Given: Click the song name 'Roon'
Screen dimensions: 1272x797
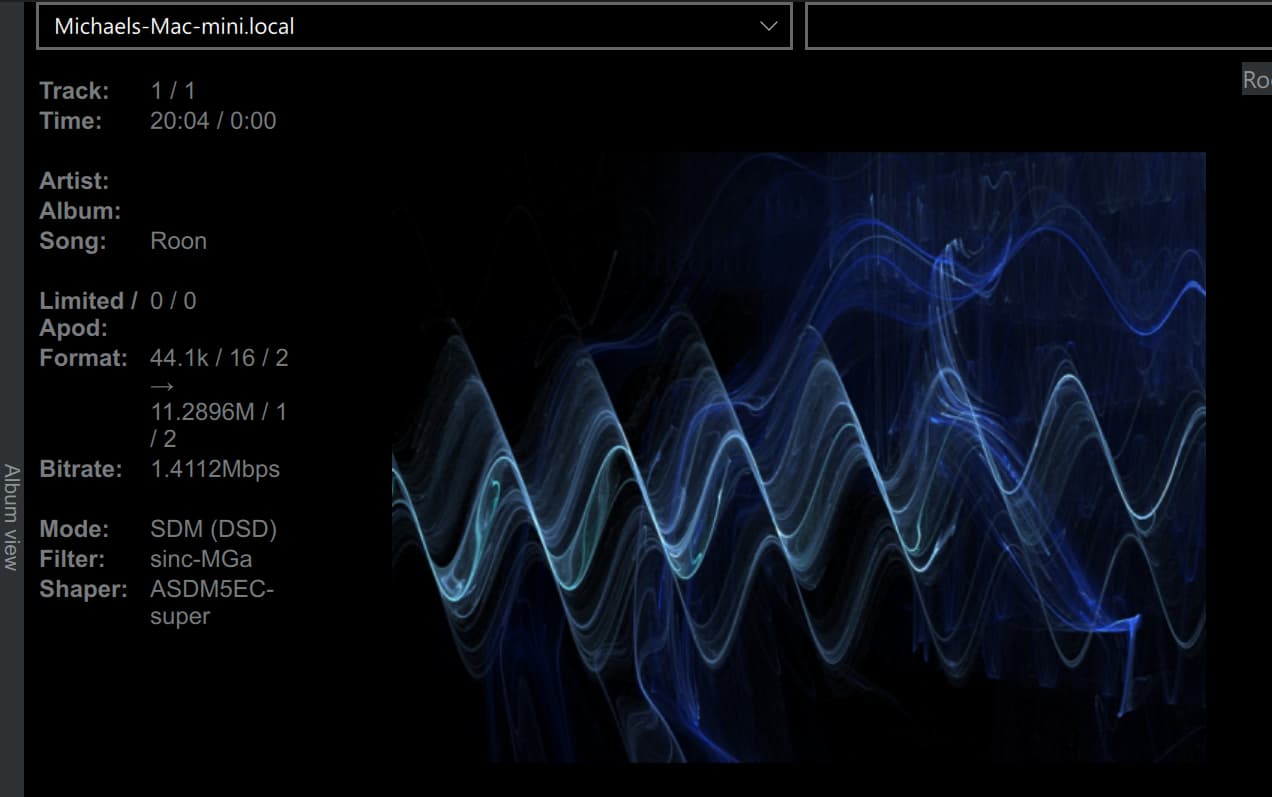Looking at the screenshot, I should [x=178, y=241].
